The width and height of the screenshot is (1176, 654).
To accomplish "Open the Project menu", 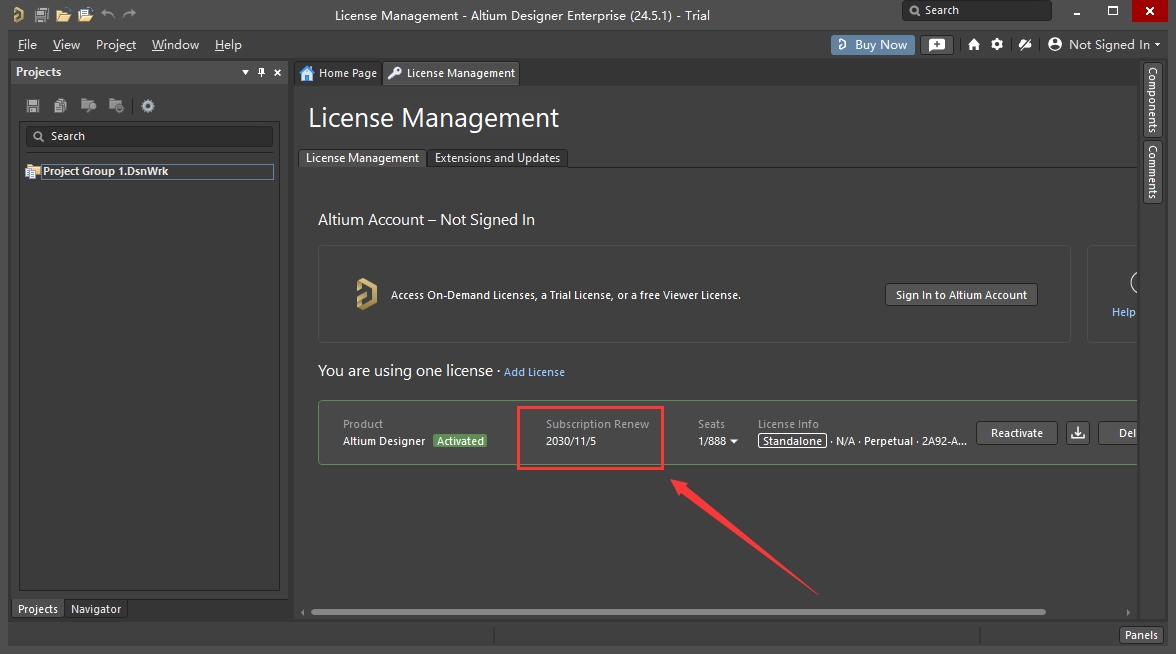I will [x=116, y=45].
